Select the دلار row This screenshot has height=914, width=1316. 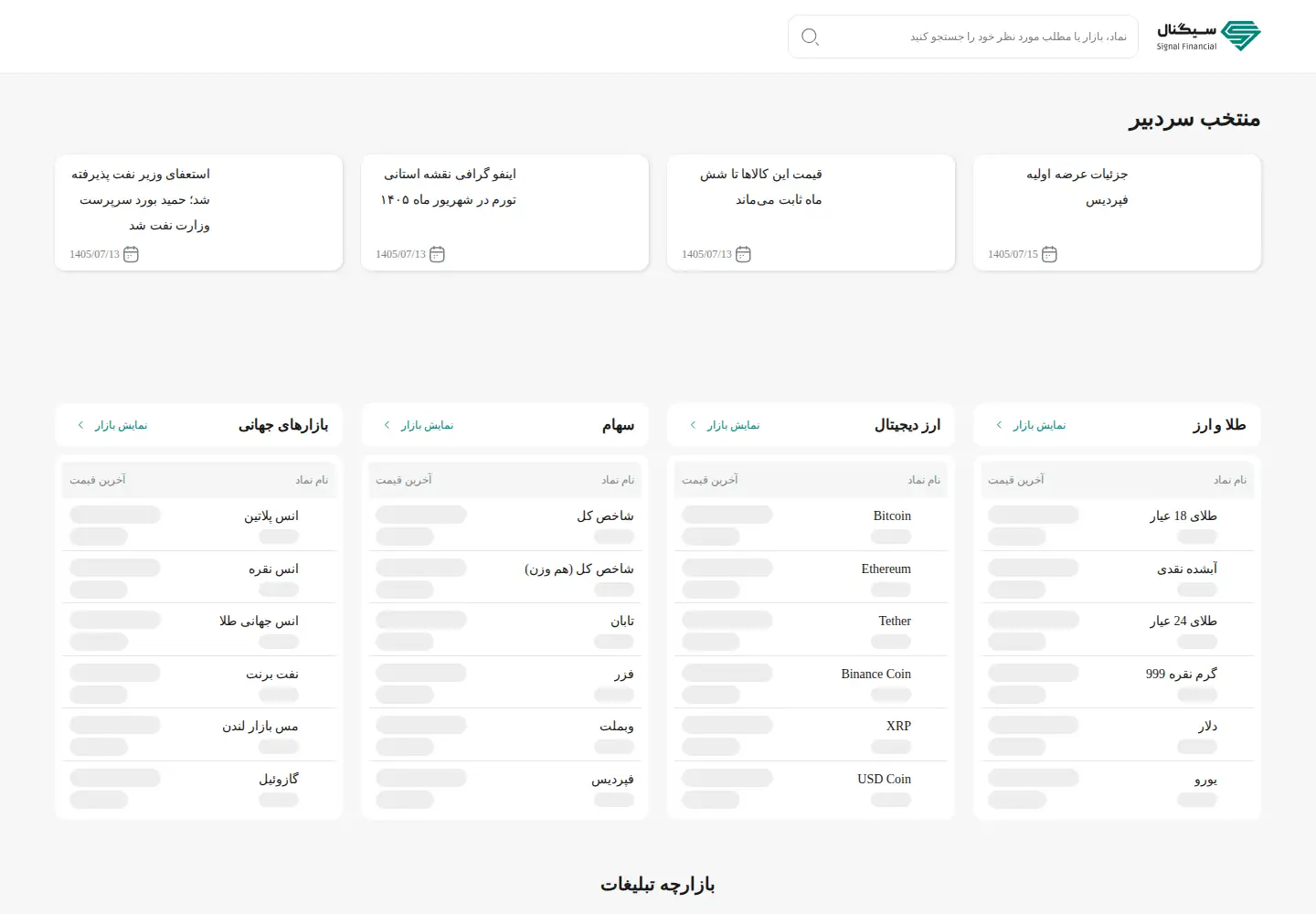click(x=1117, y=735)
